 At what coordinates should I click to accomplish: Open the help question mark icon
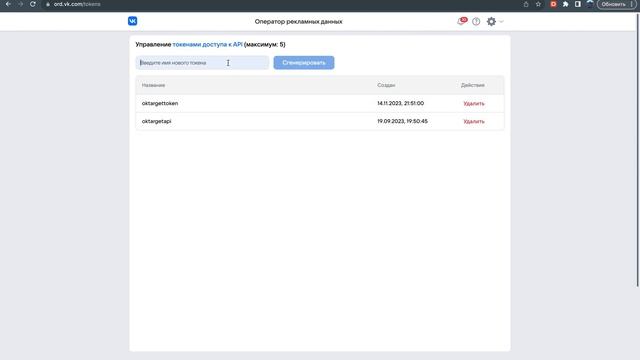[x=476, y=22]
